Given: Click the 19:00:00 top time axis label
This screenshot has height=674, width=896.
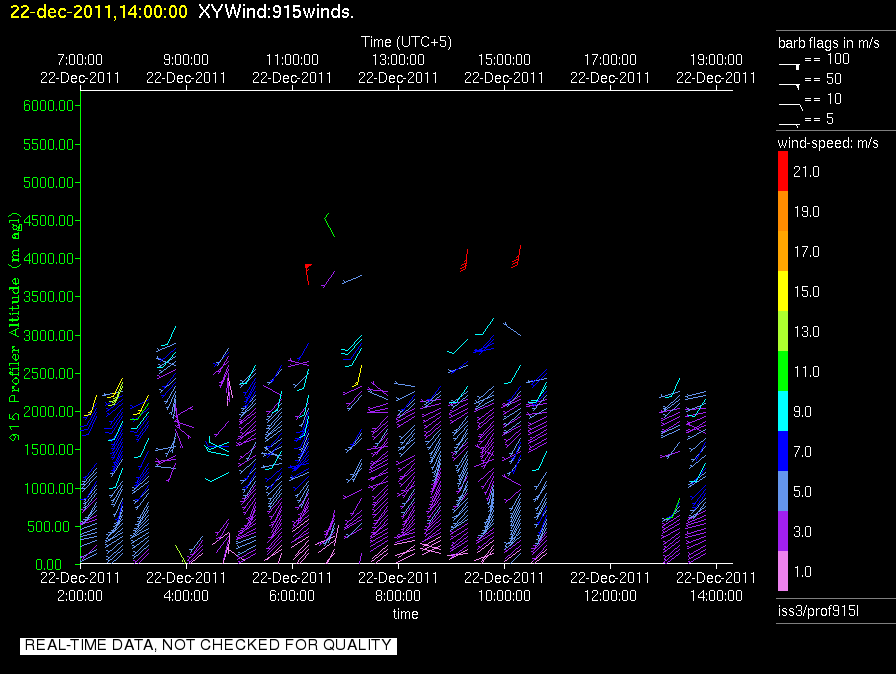Looking at the screenshot, I should pyautogui.click(x=716, y=60).
